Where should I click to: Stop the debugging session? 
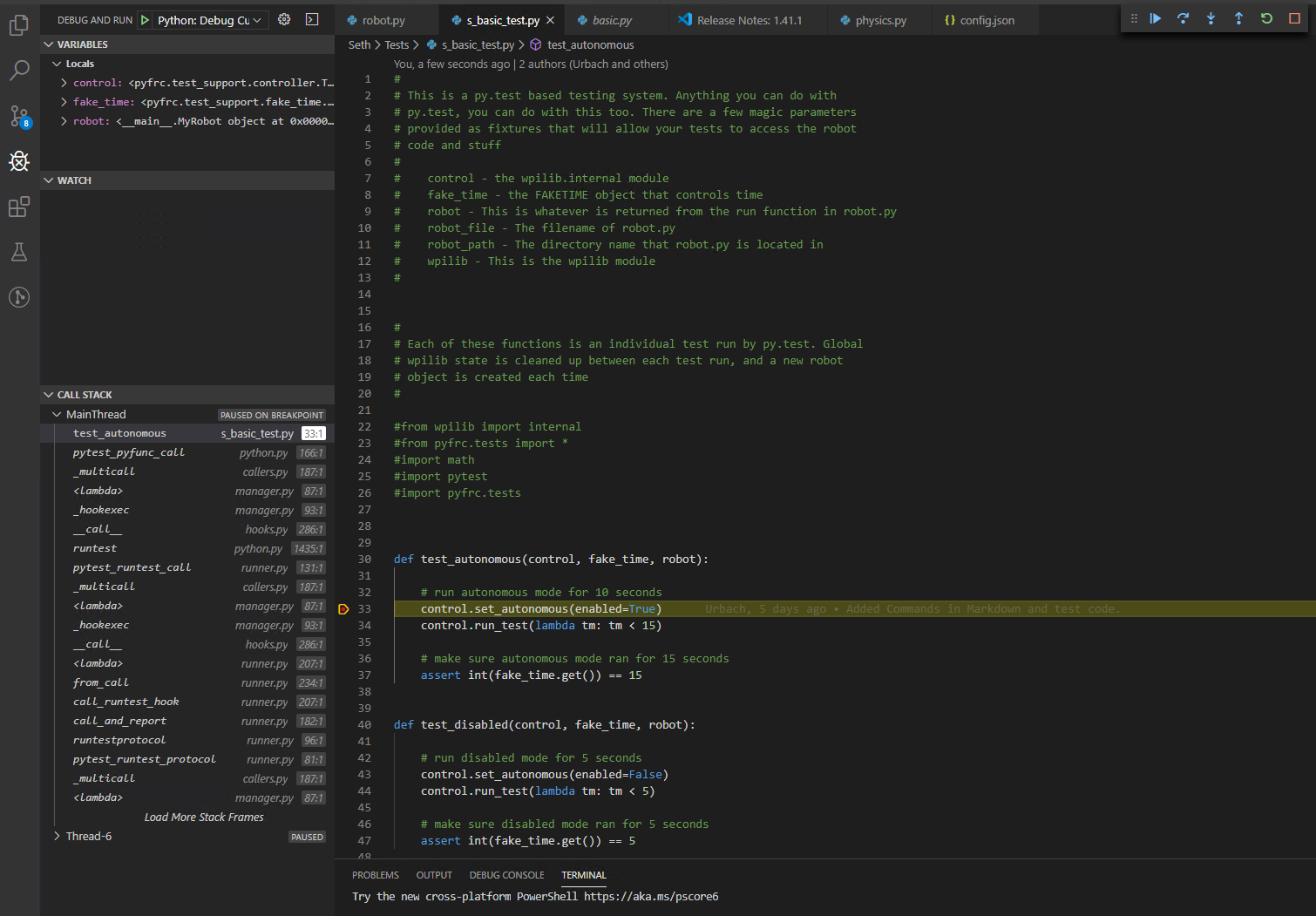pos(1294,18)
